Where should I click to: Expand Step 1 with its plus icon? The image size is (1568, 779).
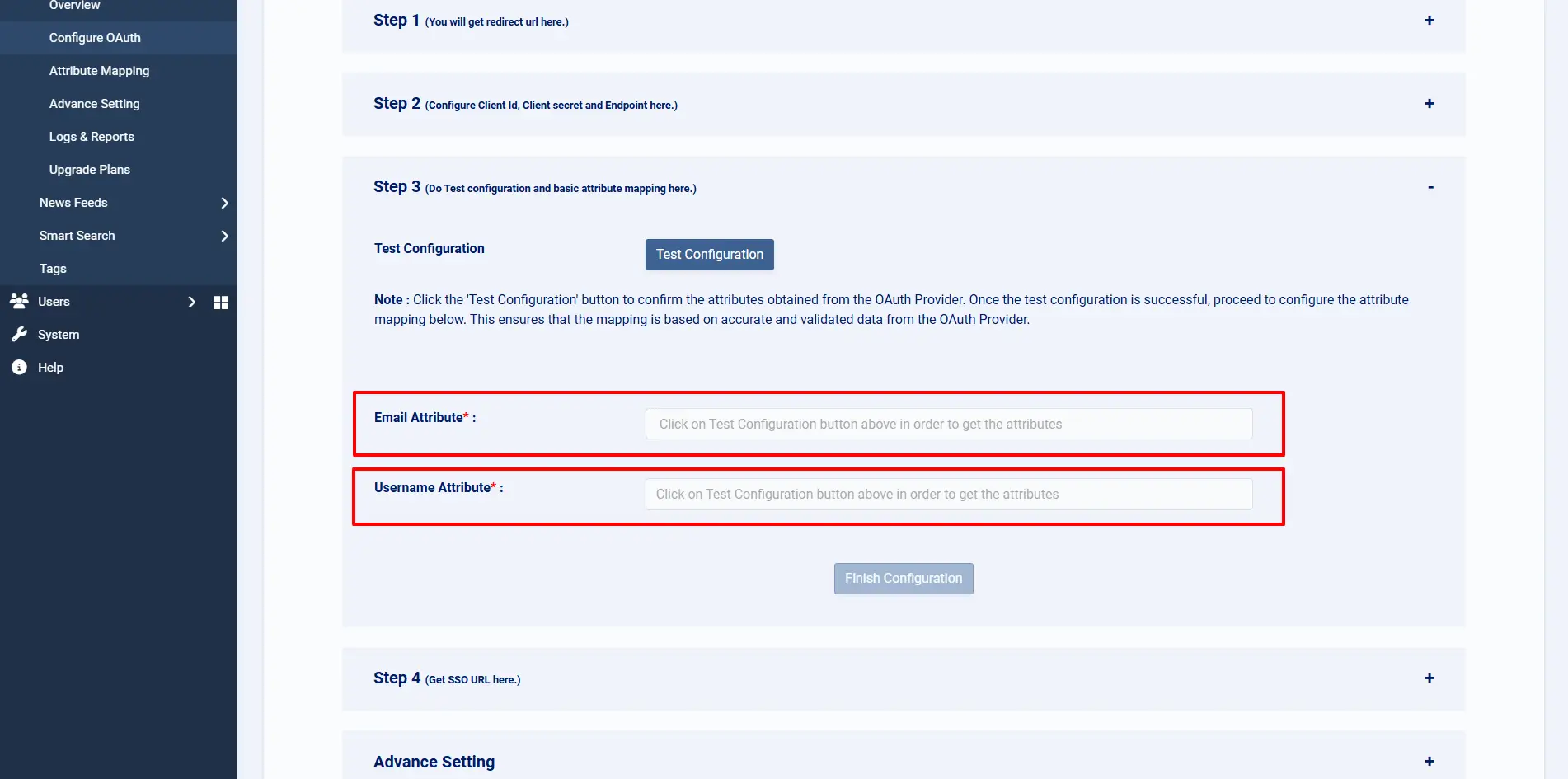[x=1429, y=21]
